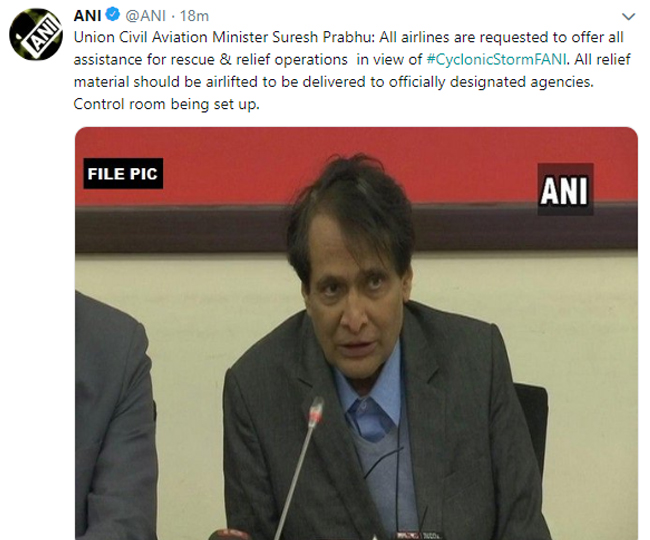This screenshot has height=540, width=650.
Task: Click the nameplate at the bottom of the photo
Action: click(x=418, y=535)
